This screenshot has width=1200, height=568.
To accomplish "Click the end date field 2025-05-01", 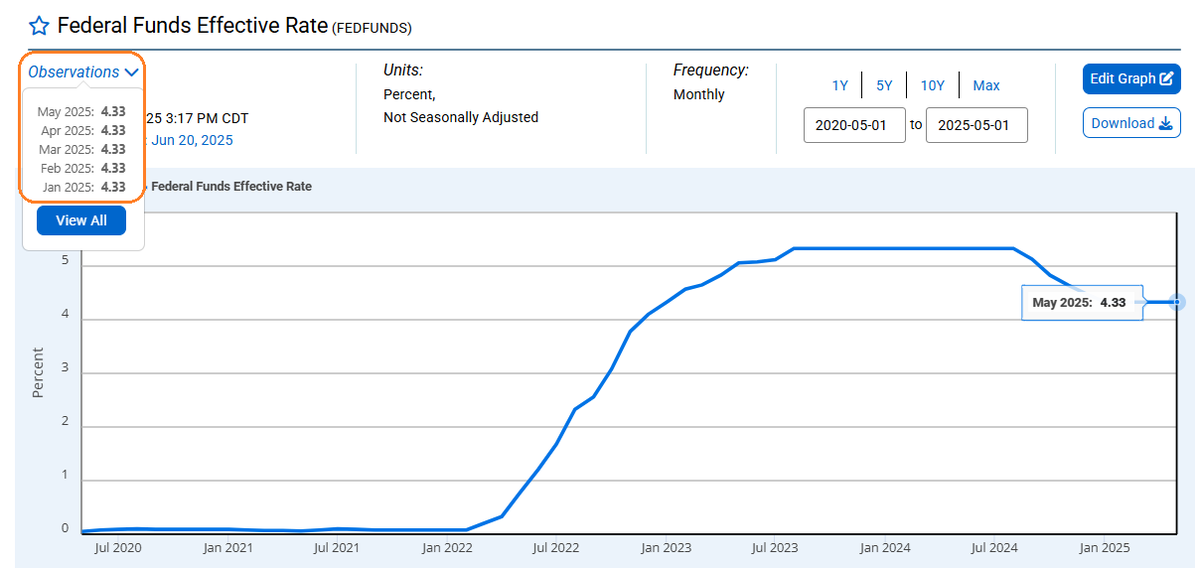I will click(x=977, y=125).
